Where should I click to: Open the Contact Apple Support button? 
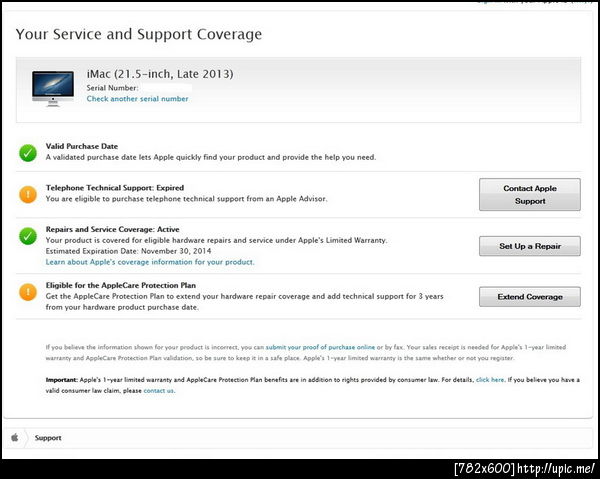point(530,194)
